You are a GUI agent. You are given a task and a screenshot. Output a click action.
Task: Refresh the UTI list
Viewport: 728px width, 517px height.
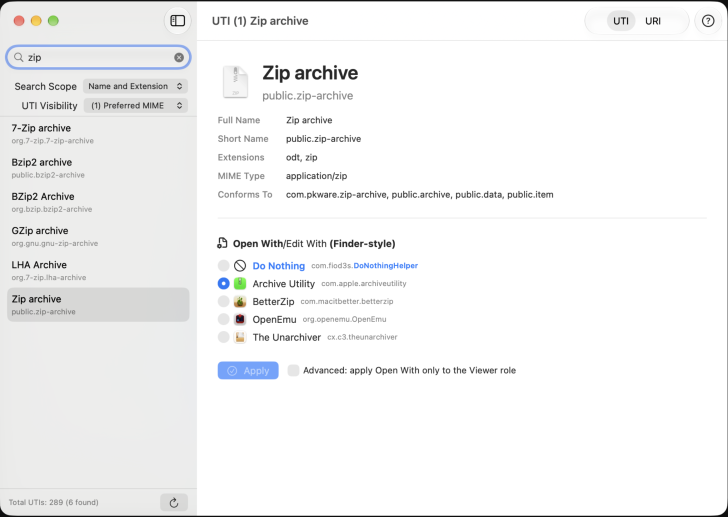pos(174,503)
